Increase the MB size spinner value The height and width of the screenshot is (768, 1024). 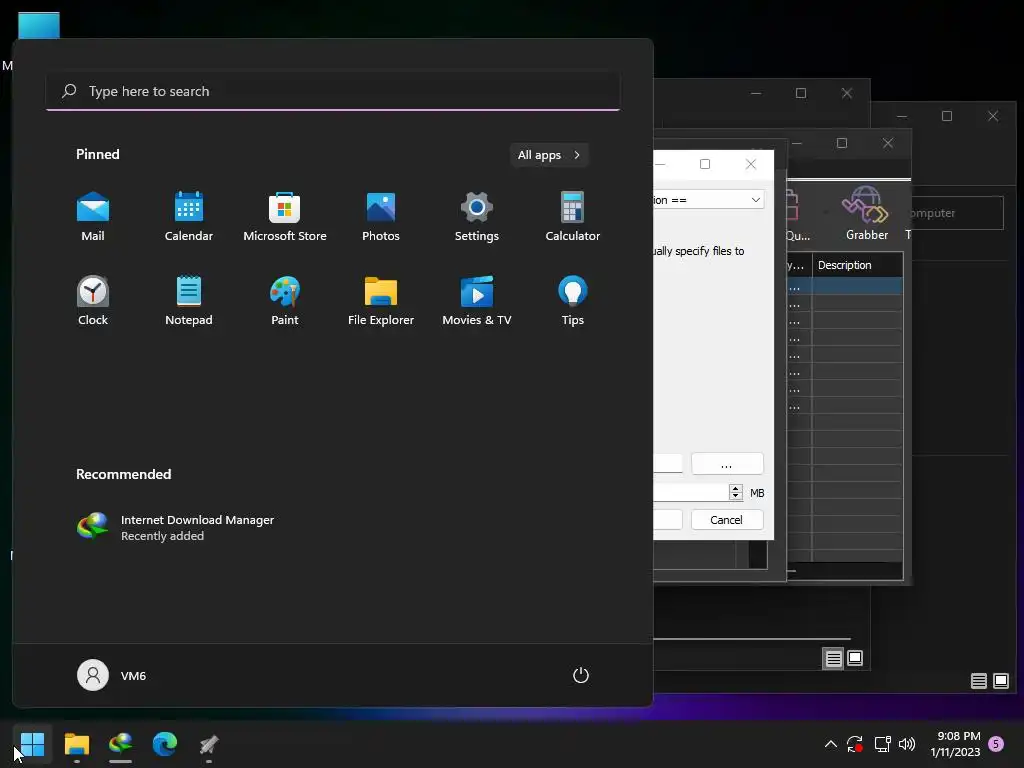pos(736,488)
